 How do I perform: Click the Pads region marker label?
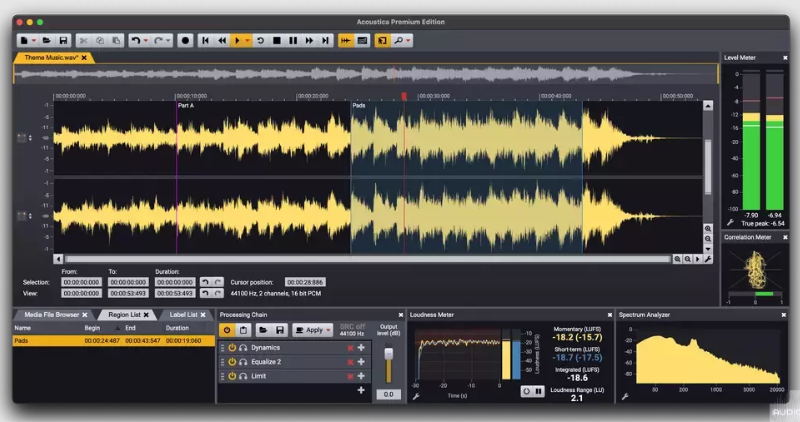coord(359,106)
